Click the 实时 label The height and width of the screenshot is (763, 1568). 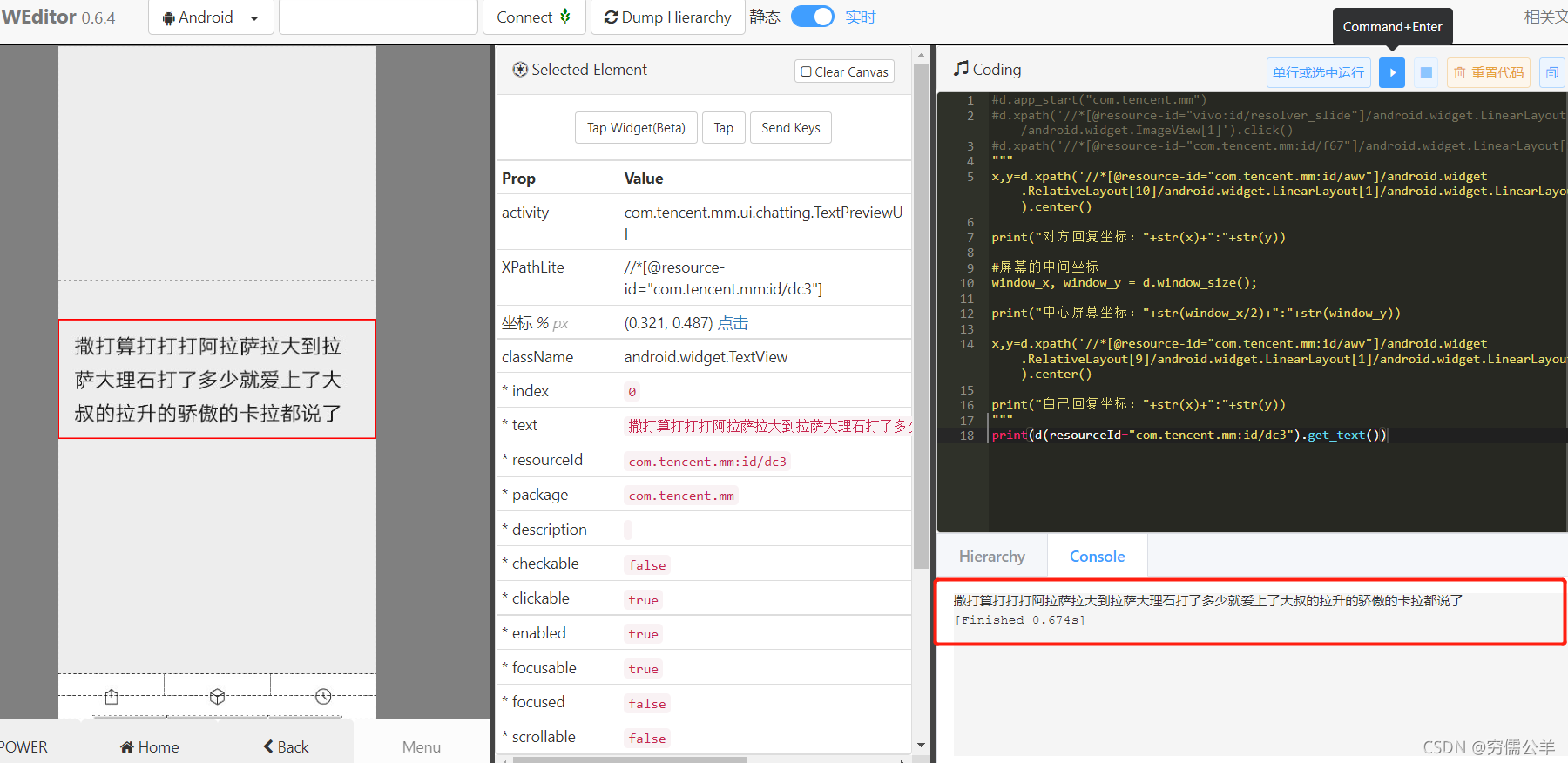tap(860, 17)
